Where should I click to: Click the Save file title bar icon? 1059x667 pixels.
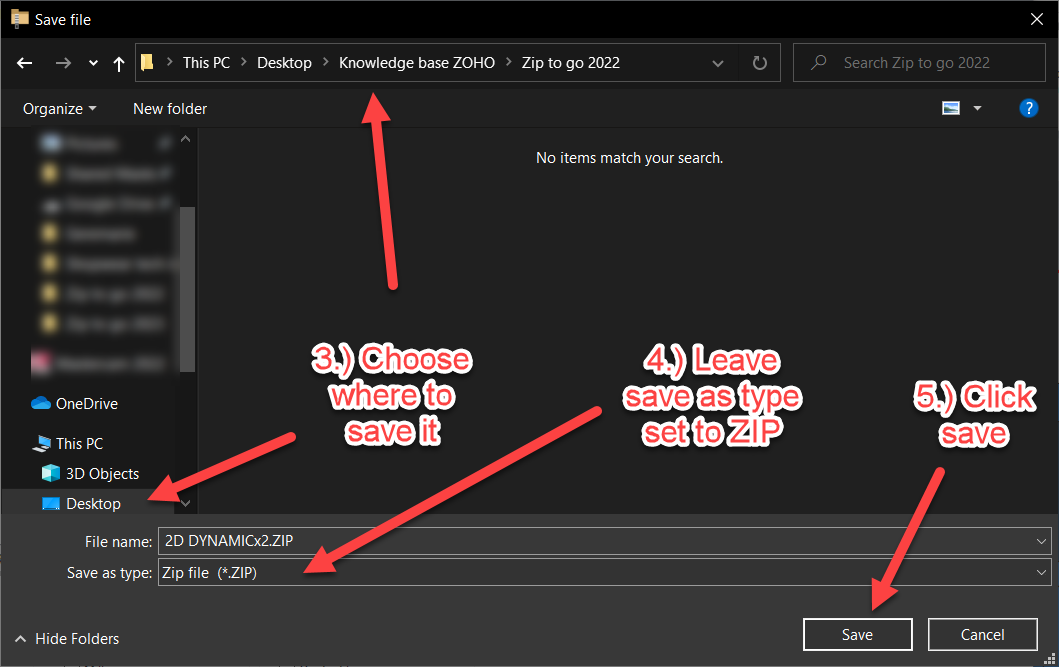point(20,19)
